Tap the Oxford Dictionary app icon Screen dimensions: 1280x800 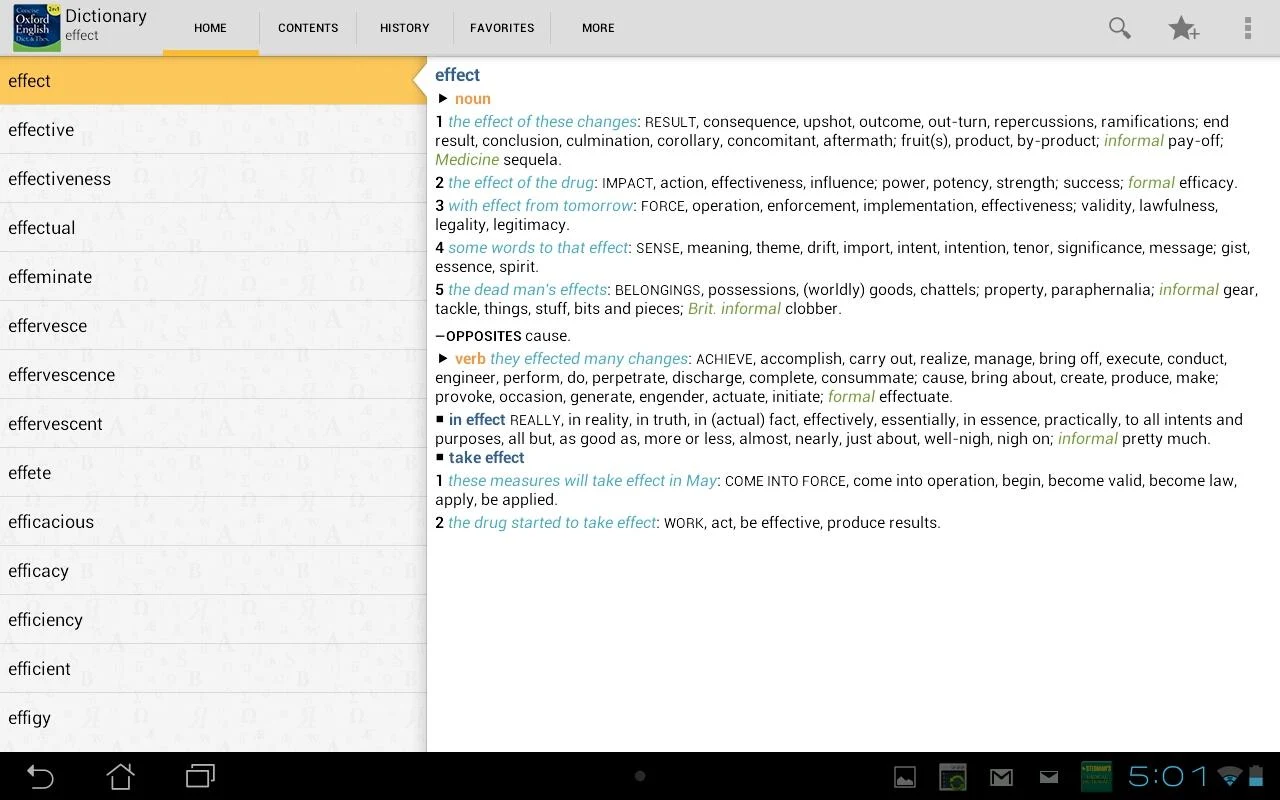point(36,27)
